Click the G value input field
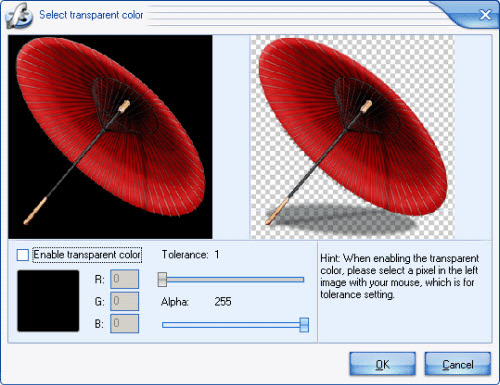The height and width of the screenshot is (385, 500). [125, 301]
